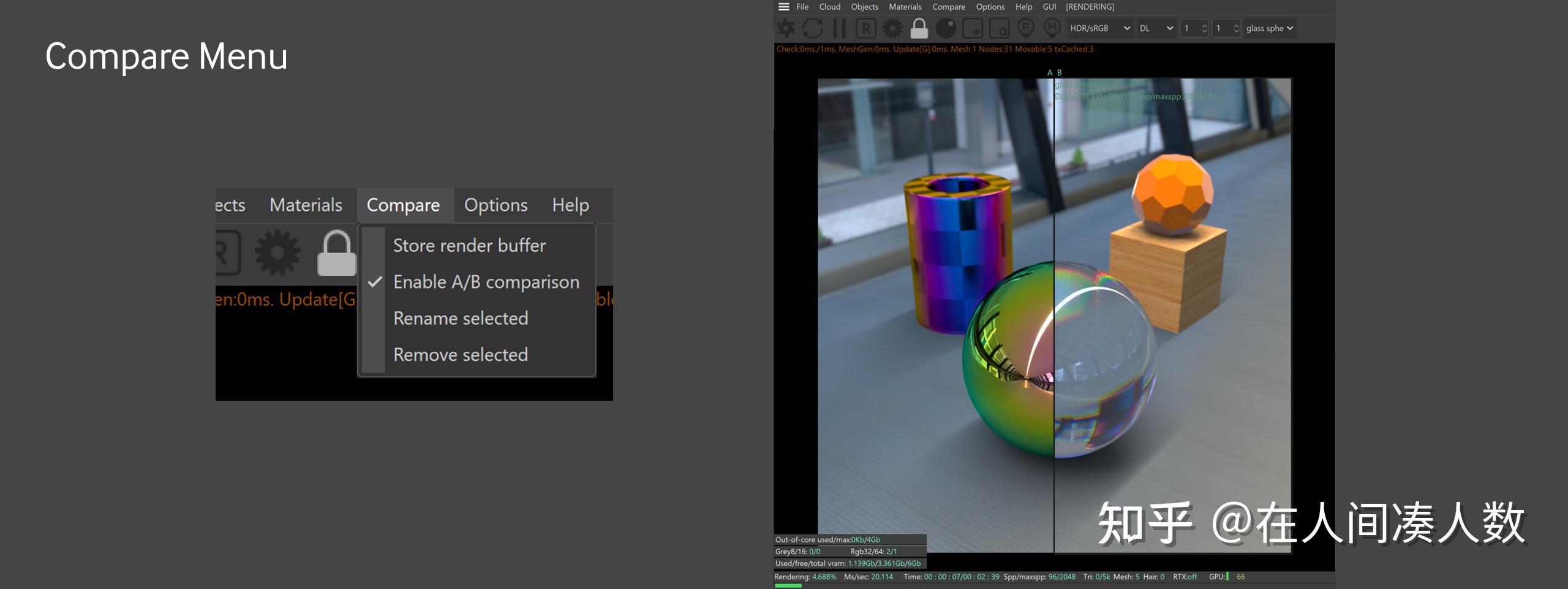Open the HDR/sRGB color space dropdown
Viewport: 1568px width, 589px height.
pos(1099,28)
